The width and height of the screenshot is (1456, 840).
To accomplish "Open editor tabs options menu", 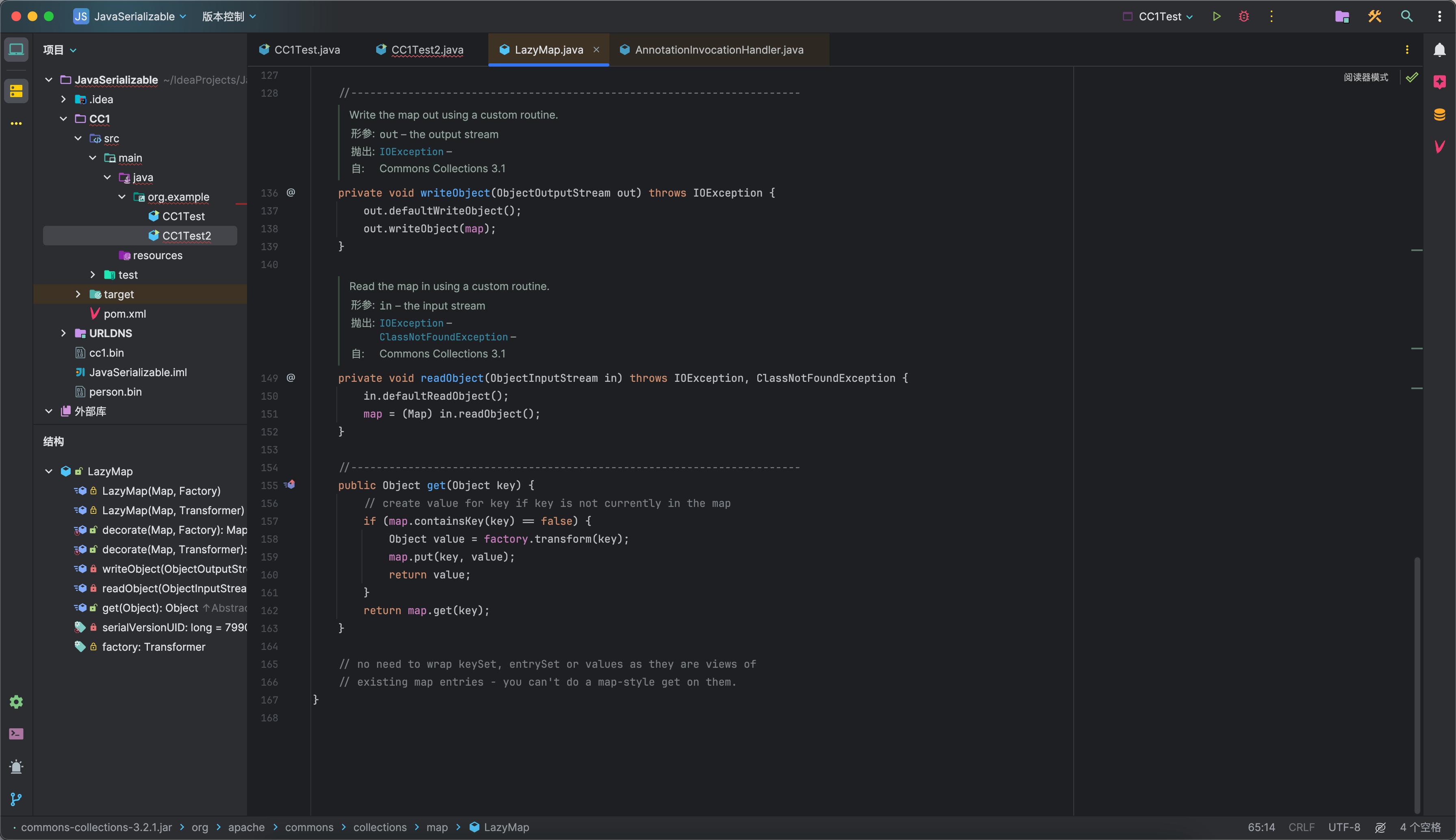I will point(1407,50).
